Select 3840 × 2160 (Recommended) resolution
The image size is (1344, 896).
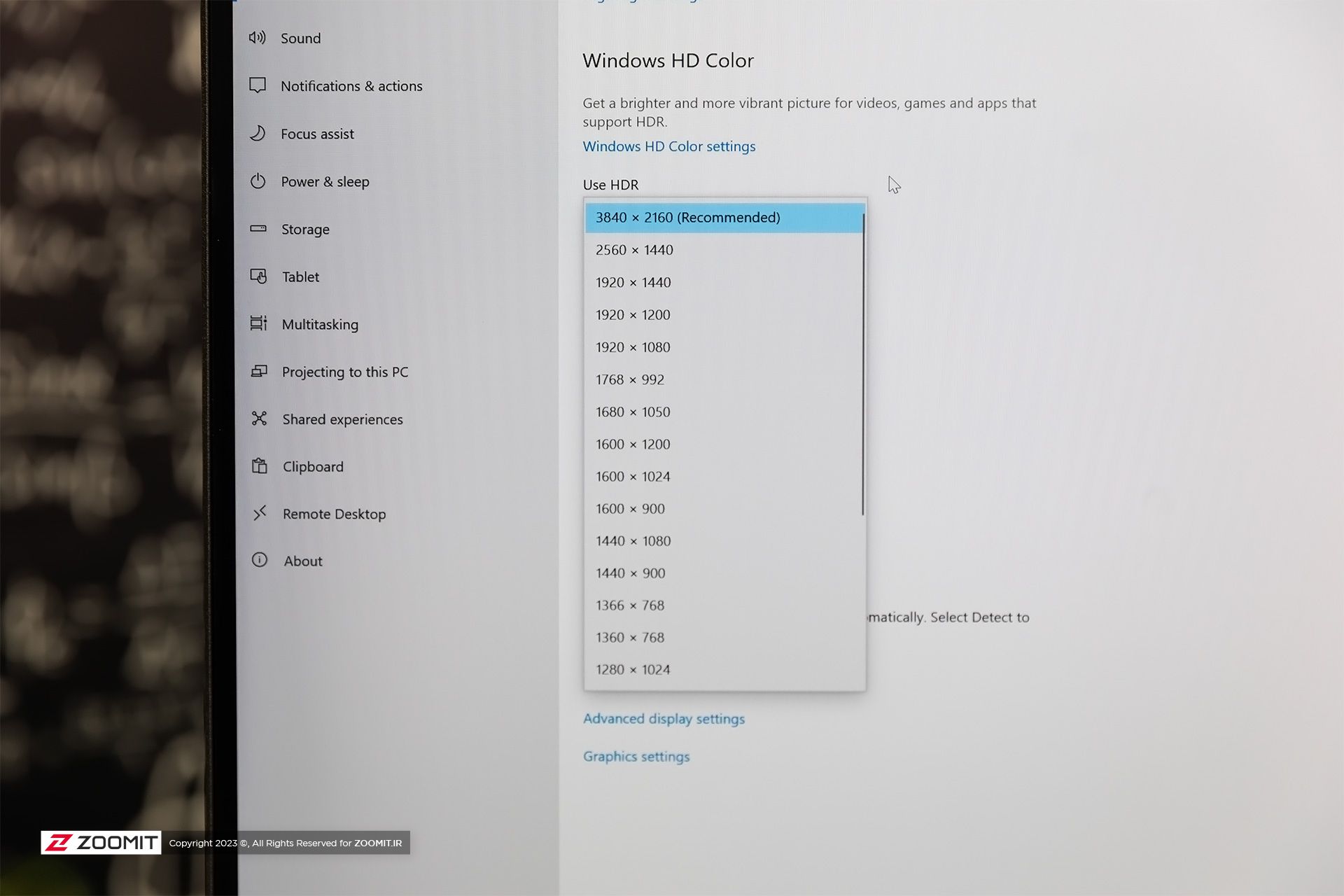(x=687, y=218)
